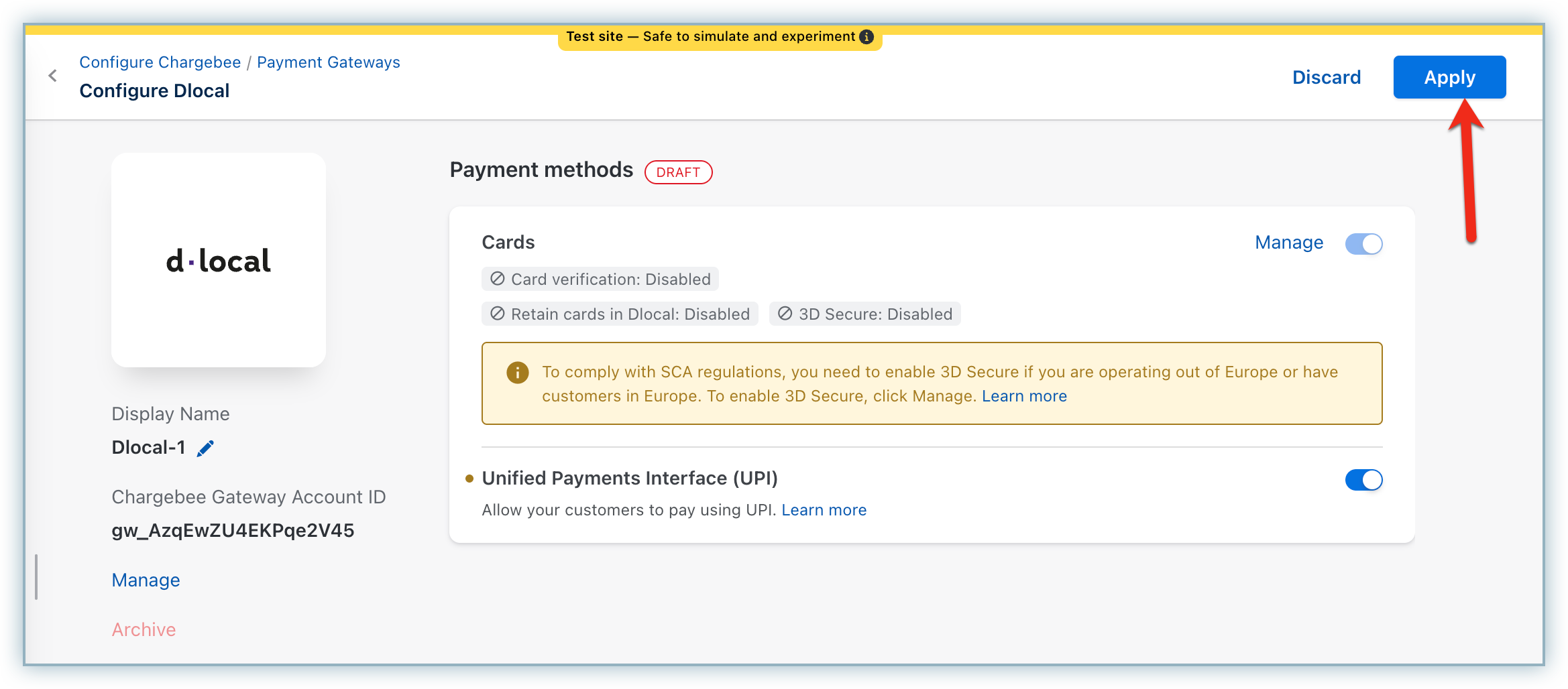Image resolution: width=1568 pixels, height=689 pixels.
Task: Click the back arrow chevron icon
Action: 53,76
